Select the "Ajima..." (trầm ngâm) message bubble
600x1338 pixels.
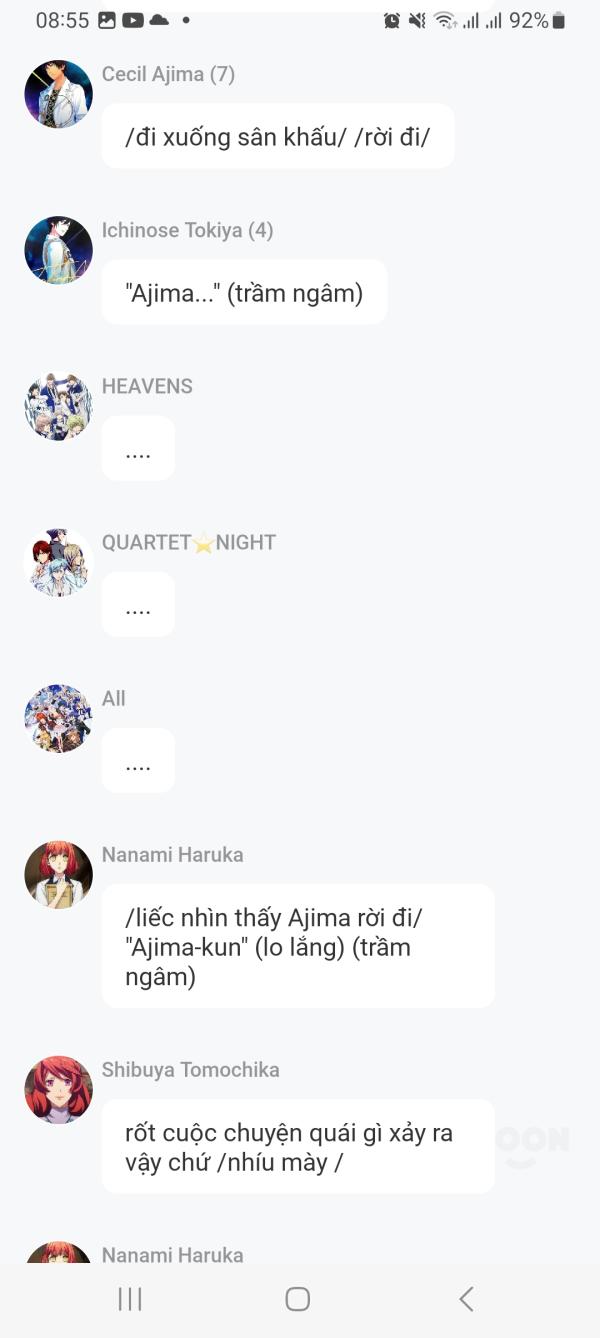244,292
